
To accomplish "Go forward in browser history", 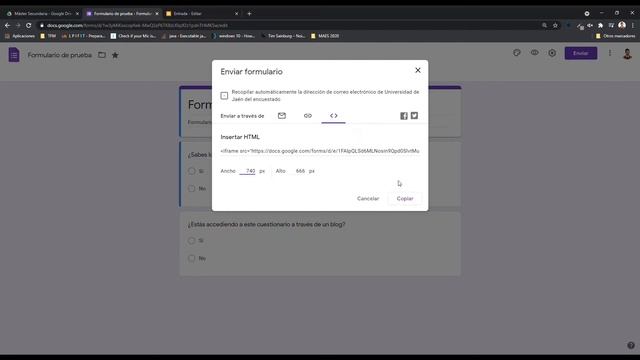I will 18,25.
